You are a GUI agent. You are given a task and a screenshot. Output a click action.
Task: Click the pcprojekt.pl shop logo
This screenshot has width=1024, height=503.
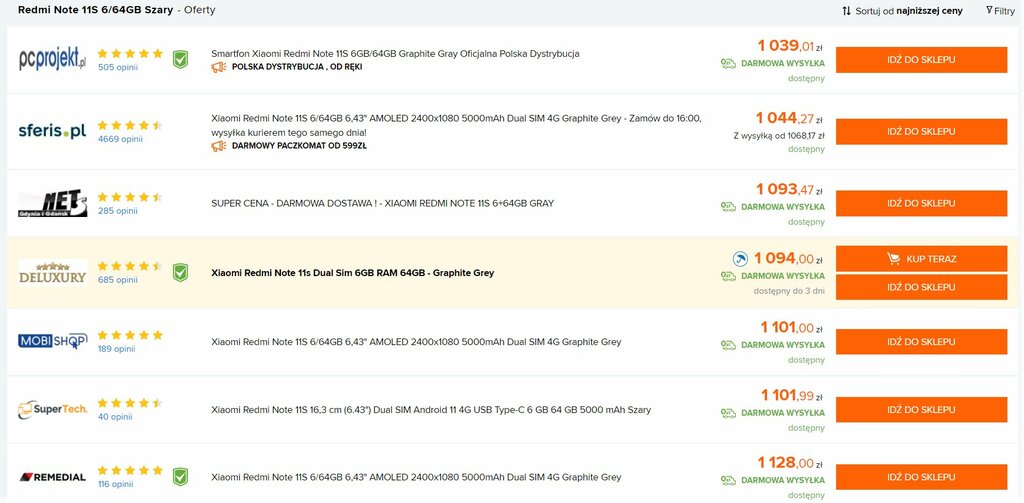coord(52,59)
